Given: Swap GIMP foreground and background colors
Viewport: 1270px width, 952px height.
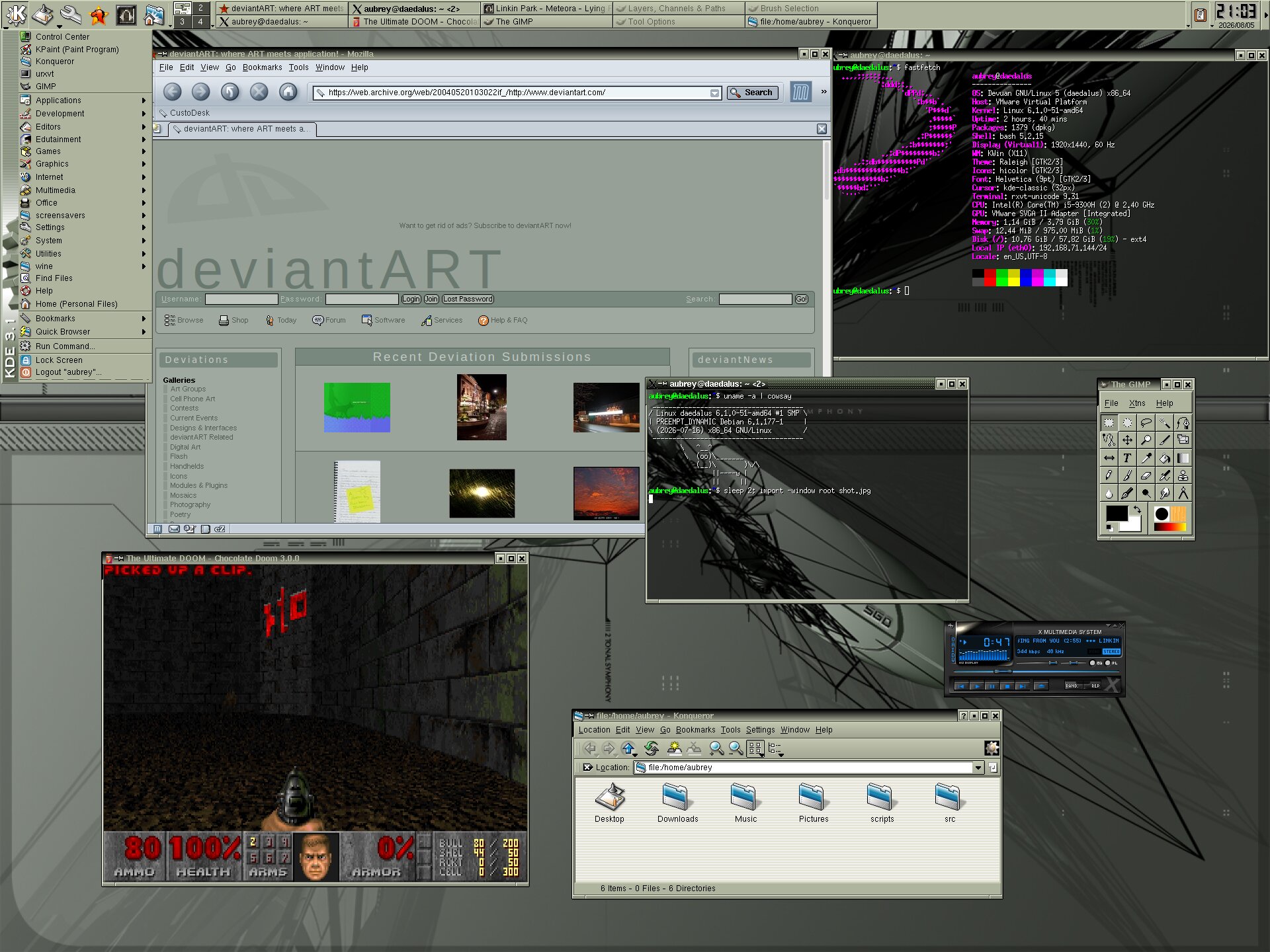Looking at the screenshot, I should 1137,510.
